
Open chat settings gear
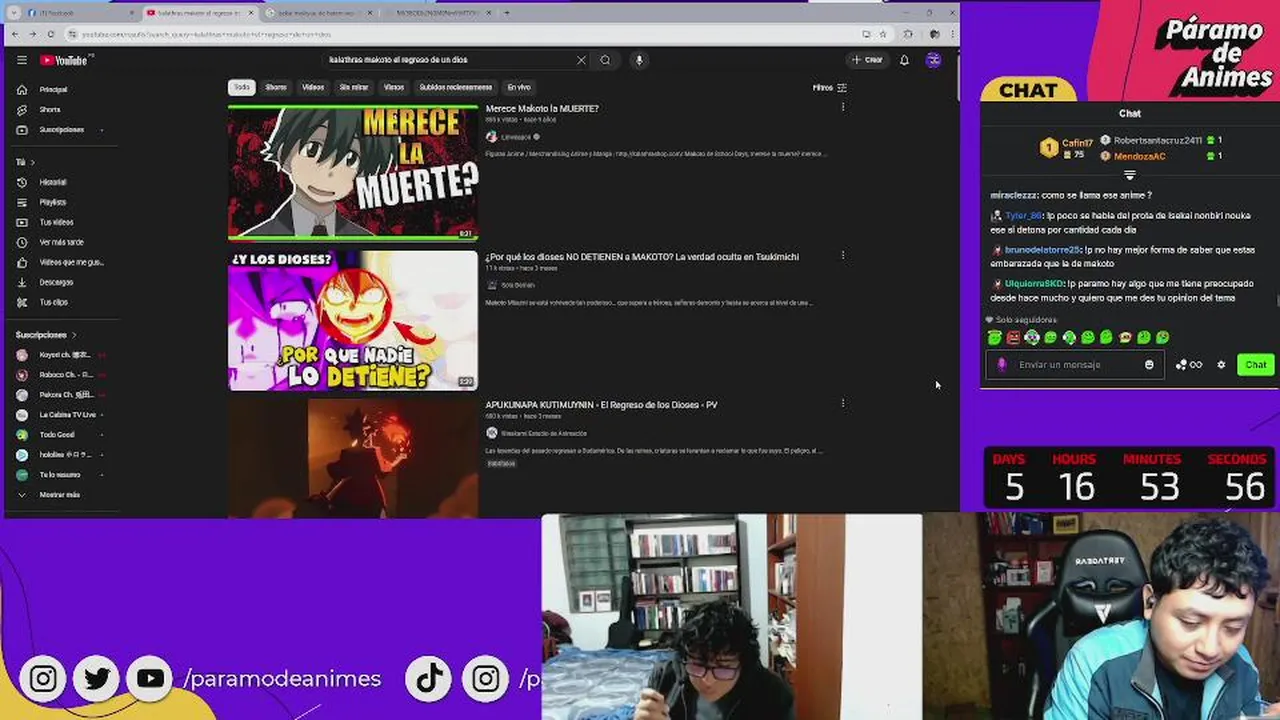point(1221,365)
